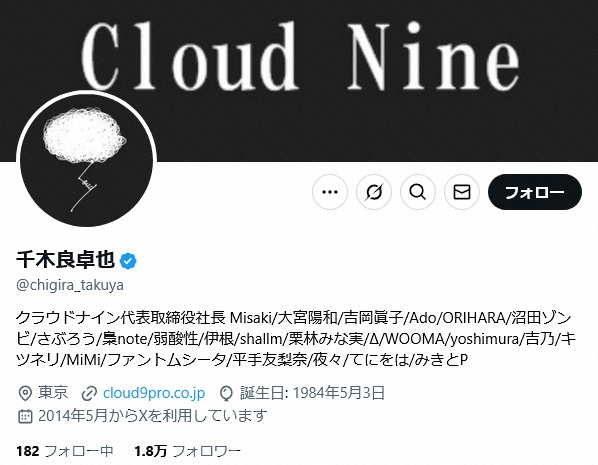
Task: Open the Cloud Nine header banner image
Action: [299, 57]
